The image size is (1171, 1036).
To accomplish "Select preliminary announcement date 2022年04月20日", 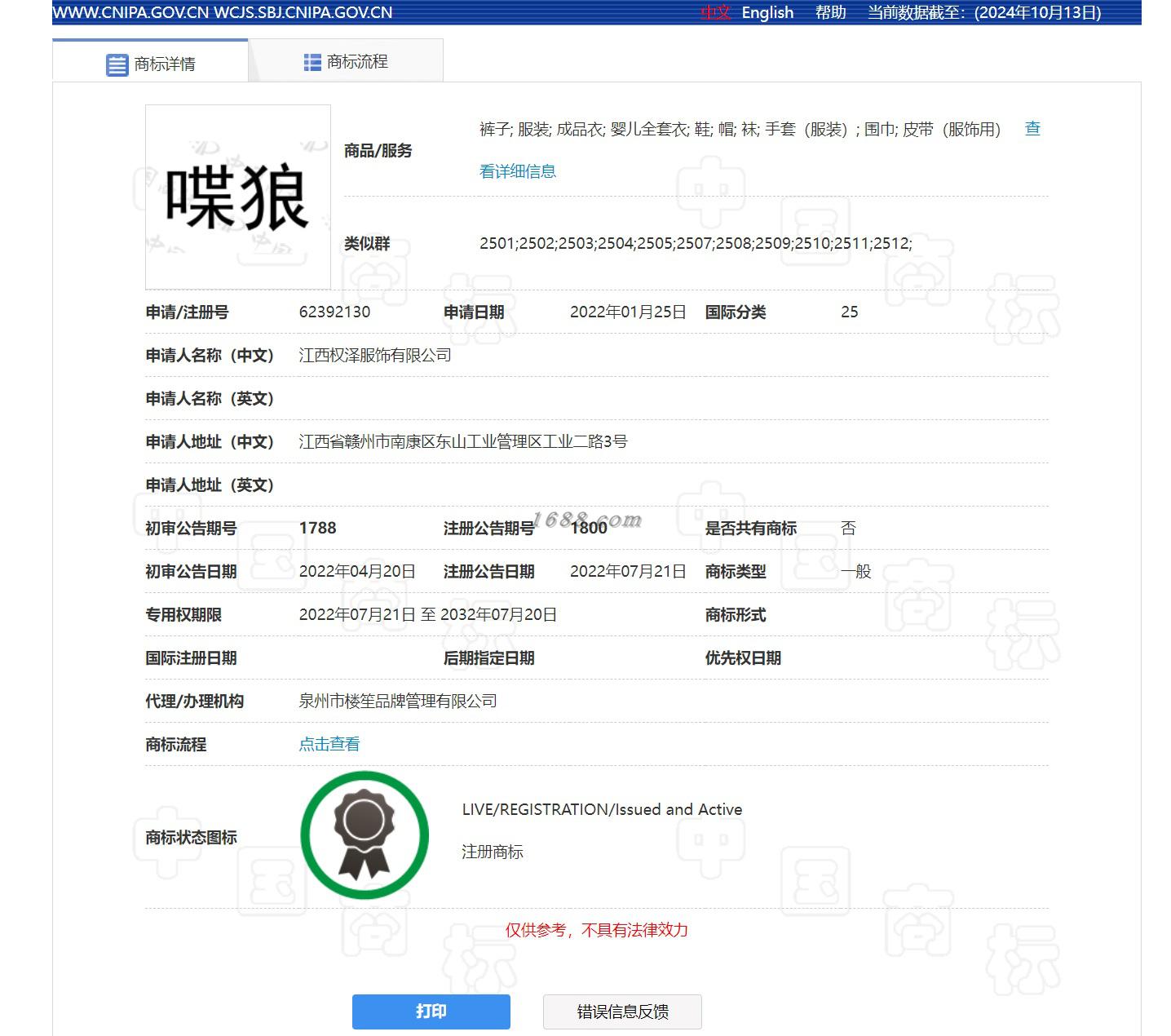I will pyautogui.click(x=357, y=571).
